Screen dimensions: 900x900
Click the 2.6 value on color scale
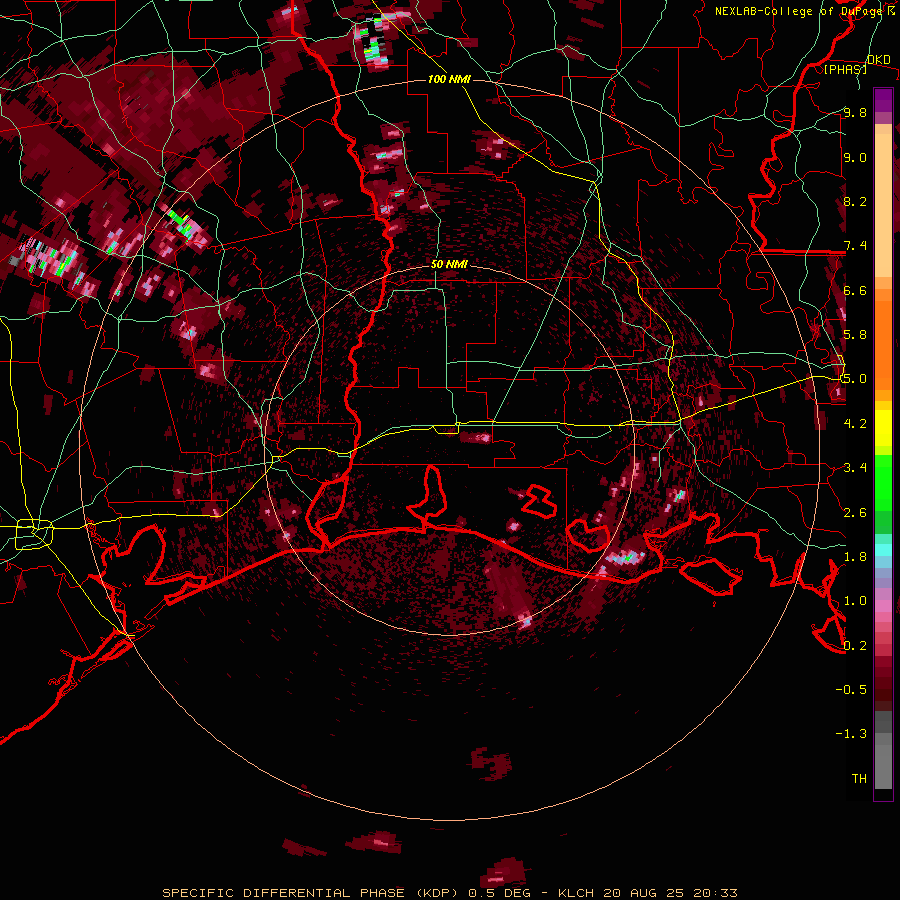pos(855,513)
